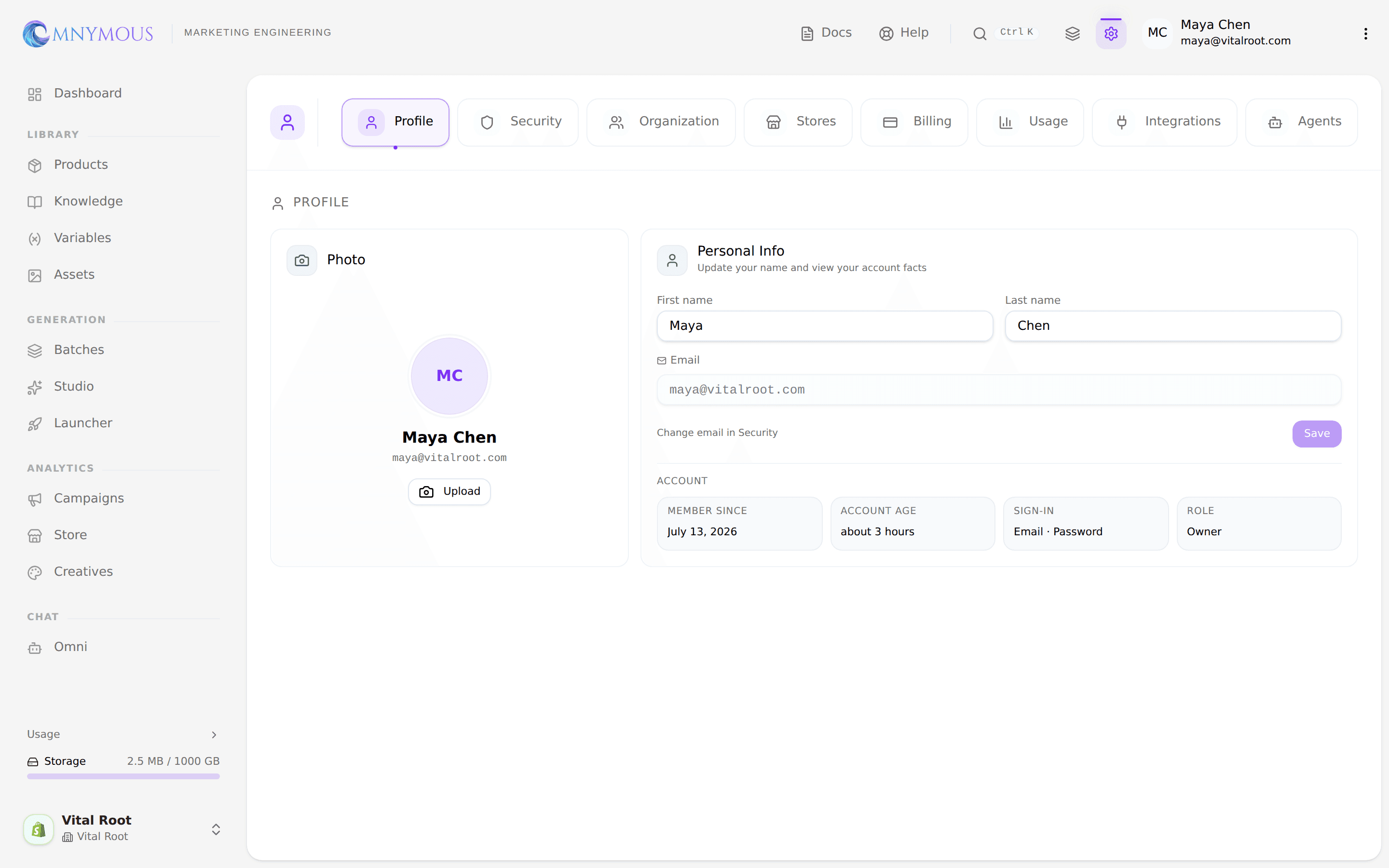This screenshot has height=868, width=1389.
Task: Open Knowledge in sidebar
Action: 123,202
